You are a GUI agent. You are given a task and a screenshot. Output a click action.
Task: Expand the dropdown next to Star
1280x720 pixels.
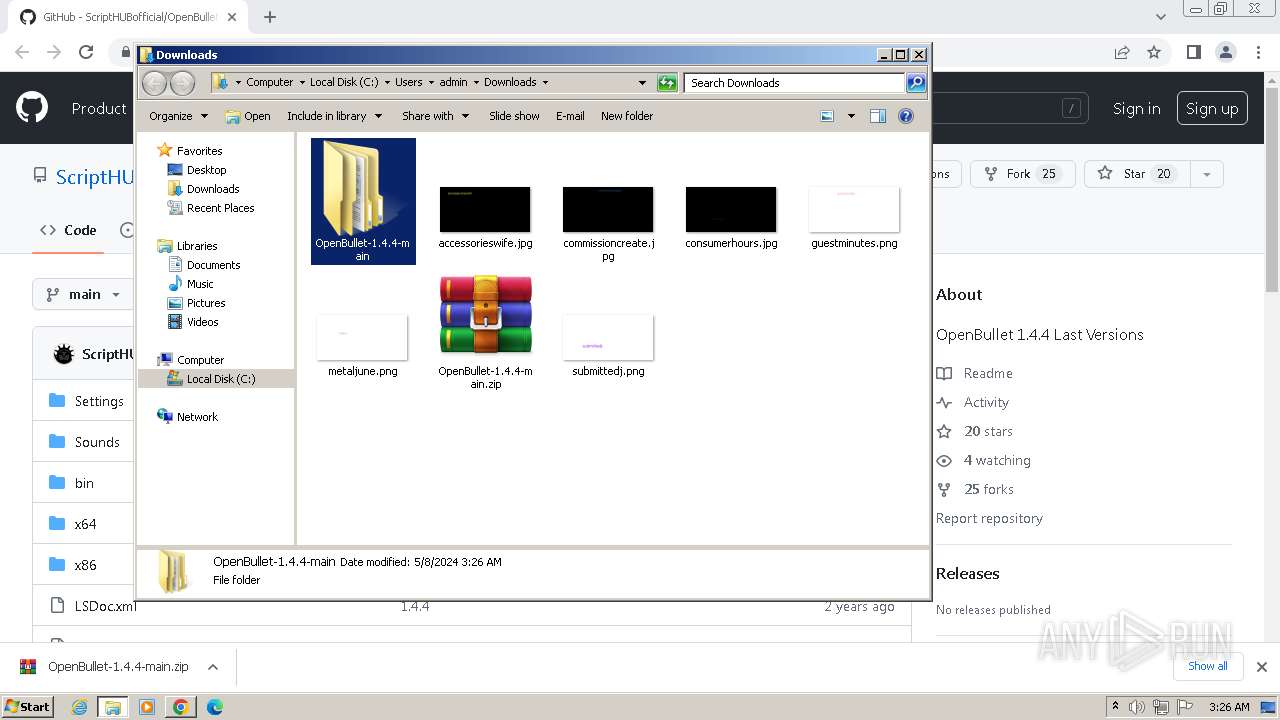[1207, 174]
